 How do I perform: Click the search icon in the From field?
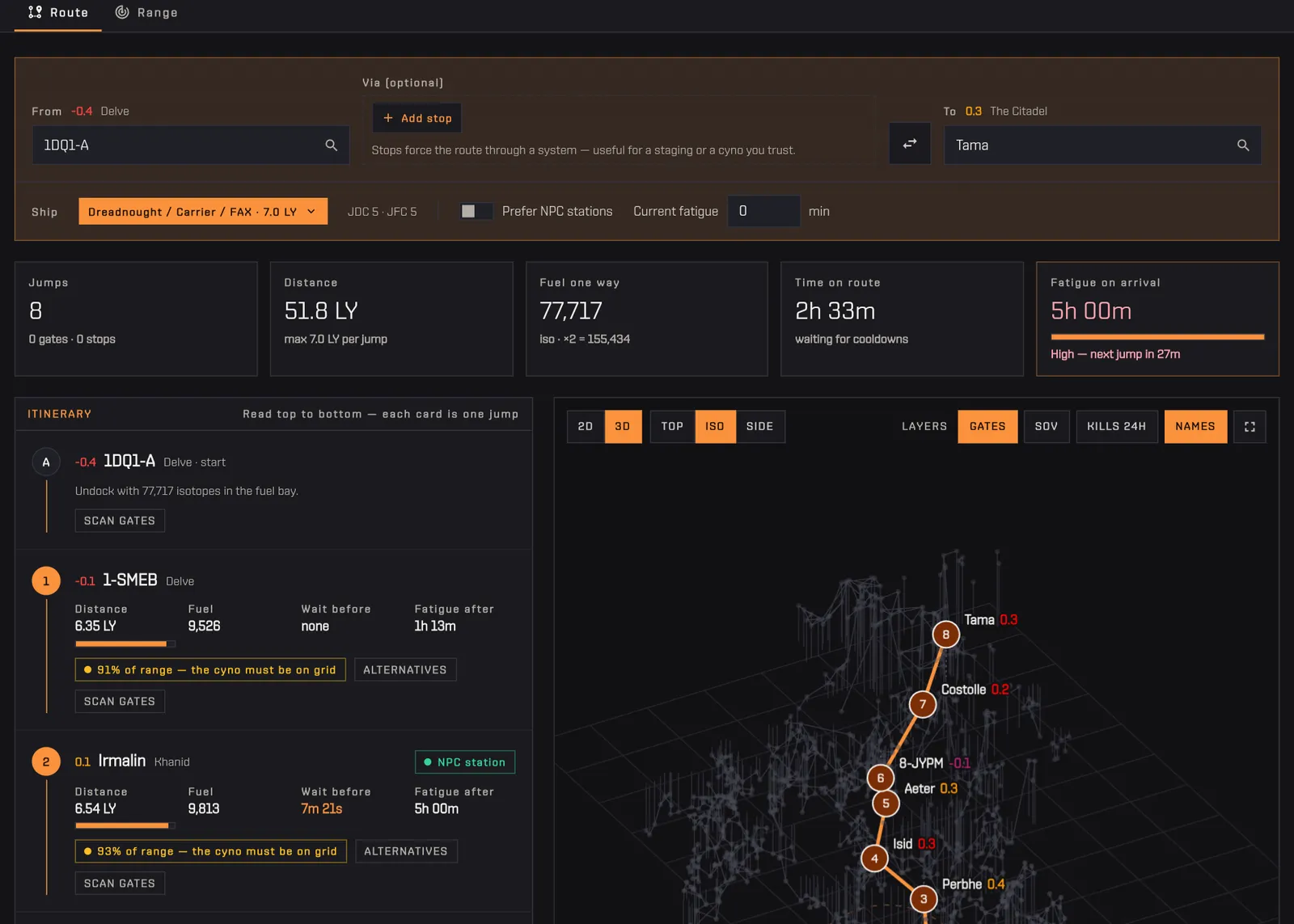click(332, 146)
